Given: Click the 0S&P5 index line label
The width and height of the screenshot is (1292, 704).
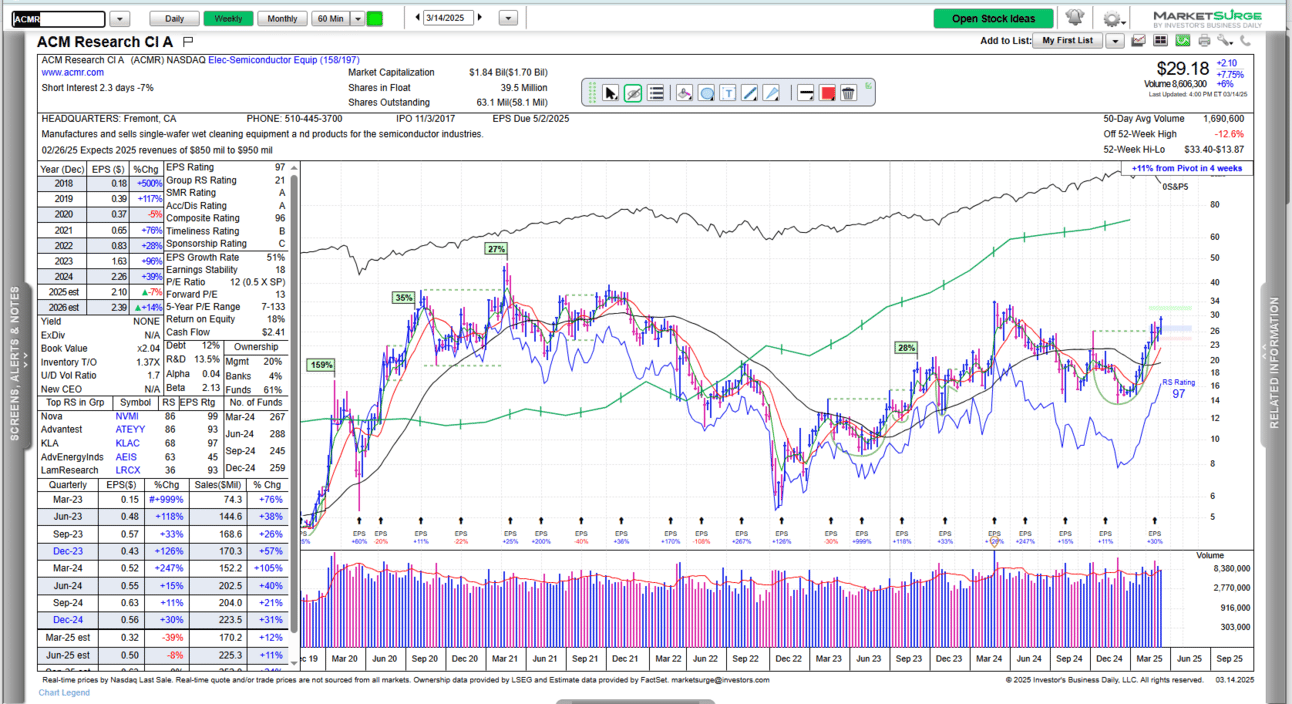Looking at the screenshot, I should 1177,186.
